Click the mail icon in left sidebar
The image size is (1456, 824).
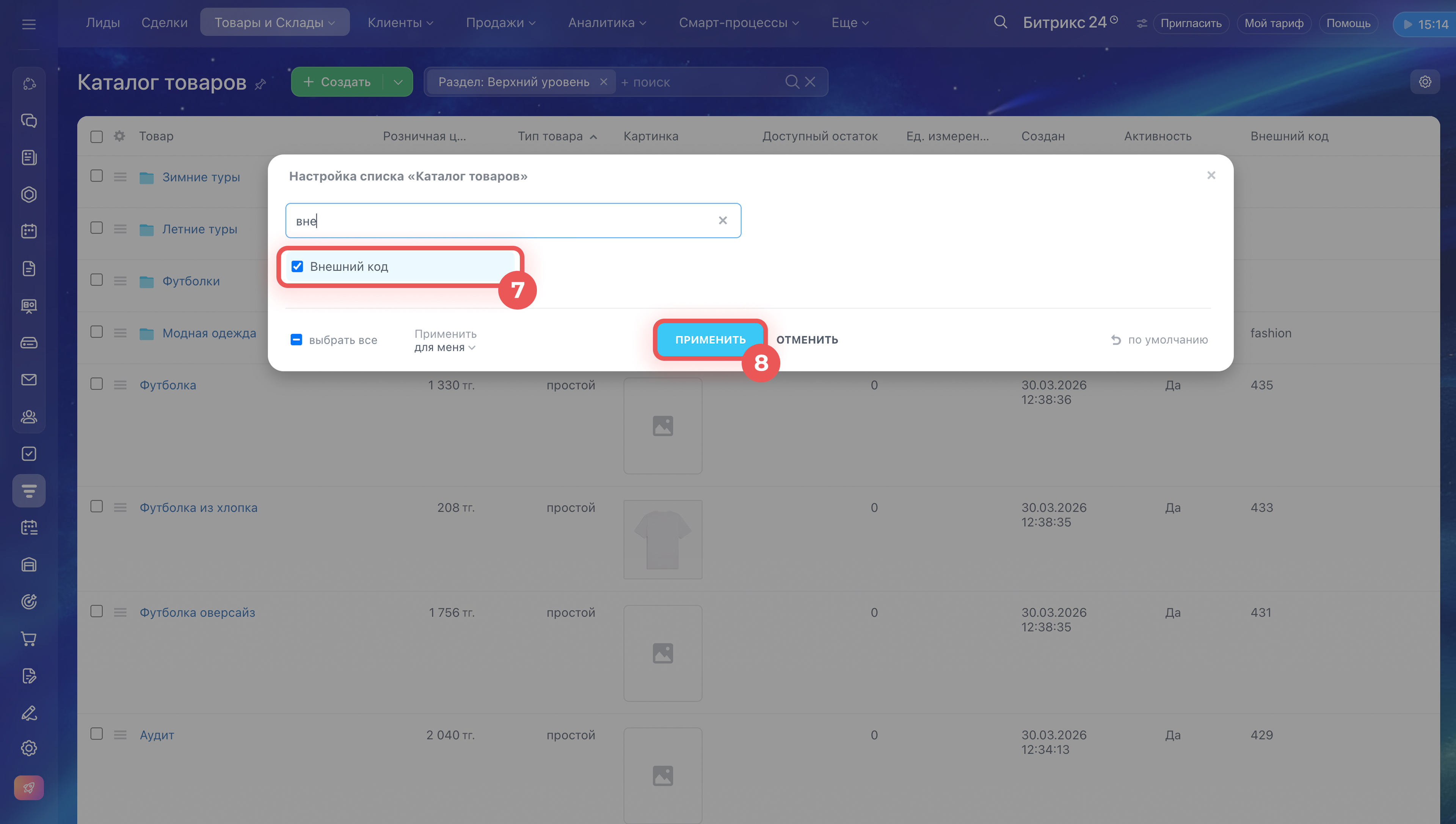click(29, 380)
